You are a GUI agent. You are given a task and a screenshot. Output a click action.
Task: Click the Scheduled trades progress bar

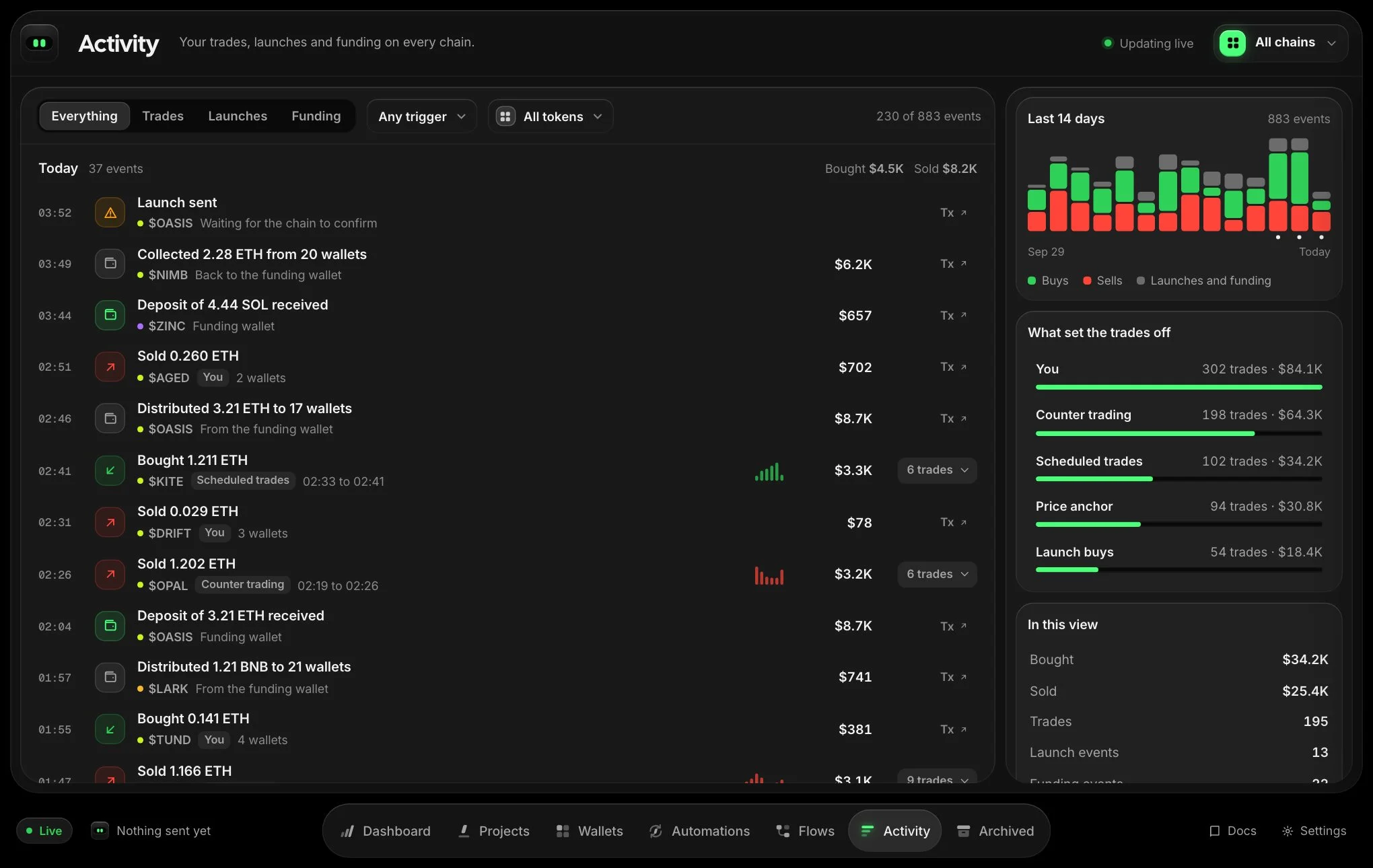pyautogui.click(x=1178, y=479)
